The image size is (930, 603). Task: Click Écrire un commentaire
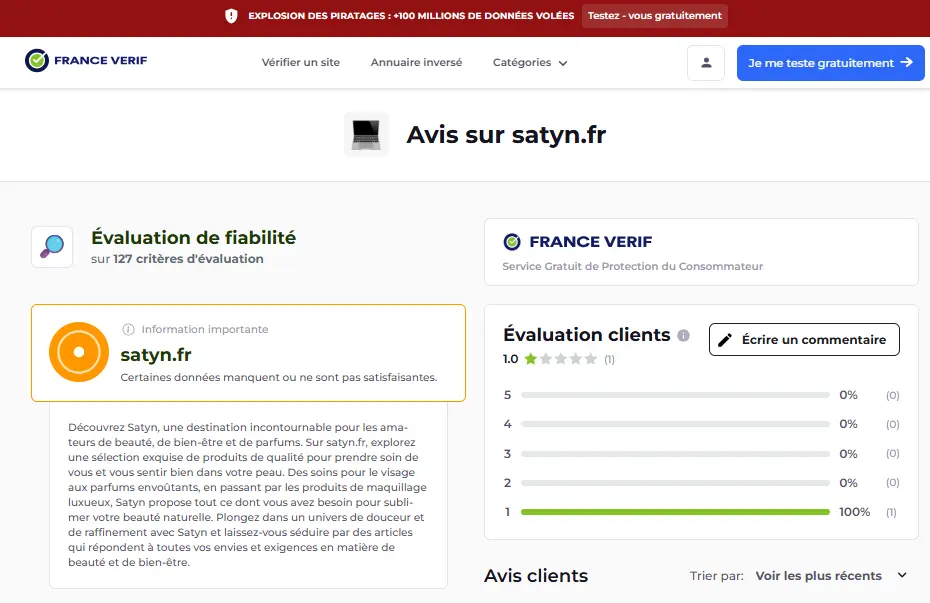[x=804, y=339]
